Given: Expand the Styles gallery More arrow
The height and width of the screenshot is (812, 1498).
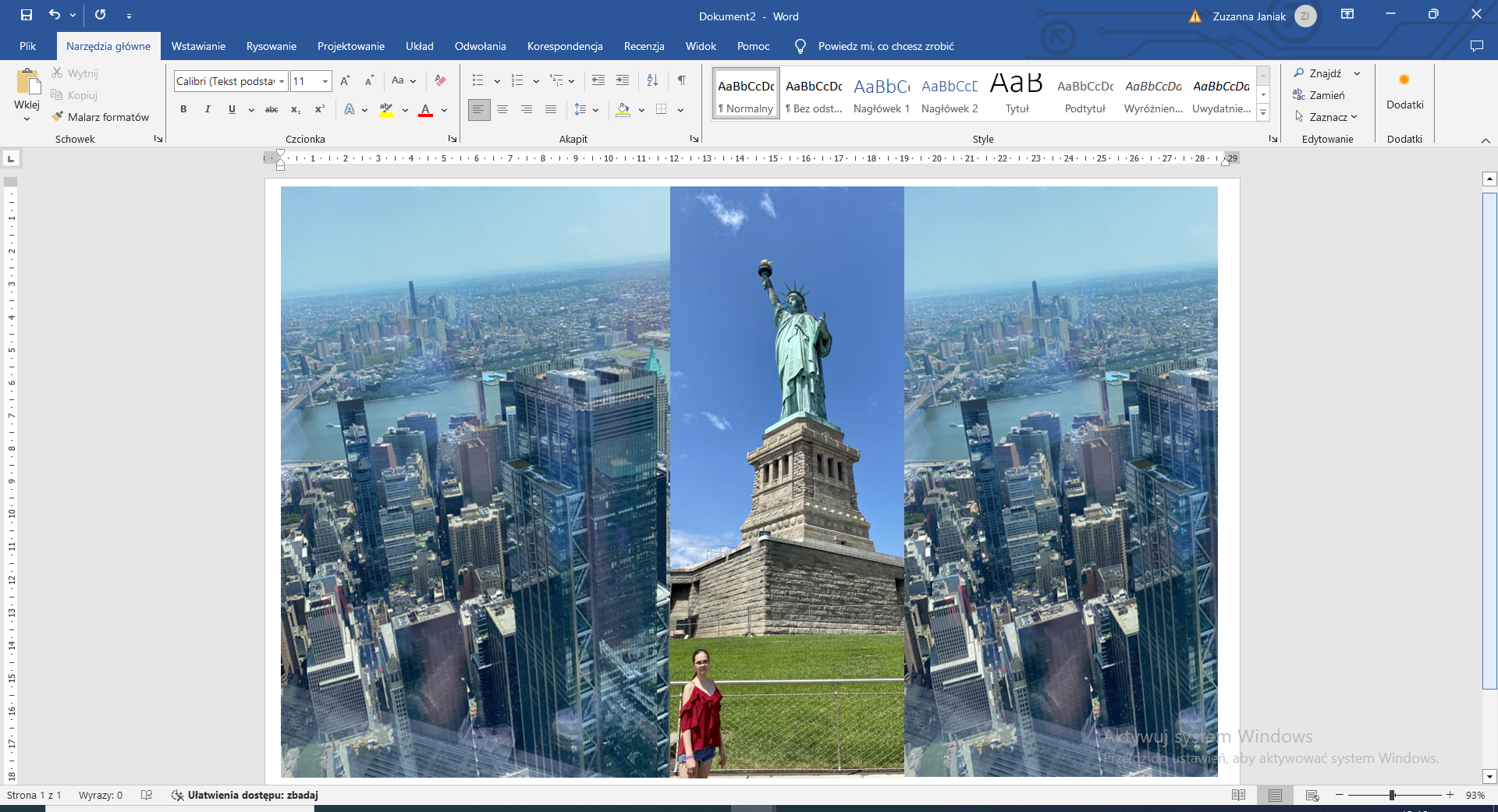Looking at the screenshot, I should coord(1264,113).
